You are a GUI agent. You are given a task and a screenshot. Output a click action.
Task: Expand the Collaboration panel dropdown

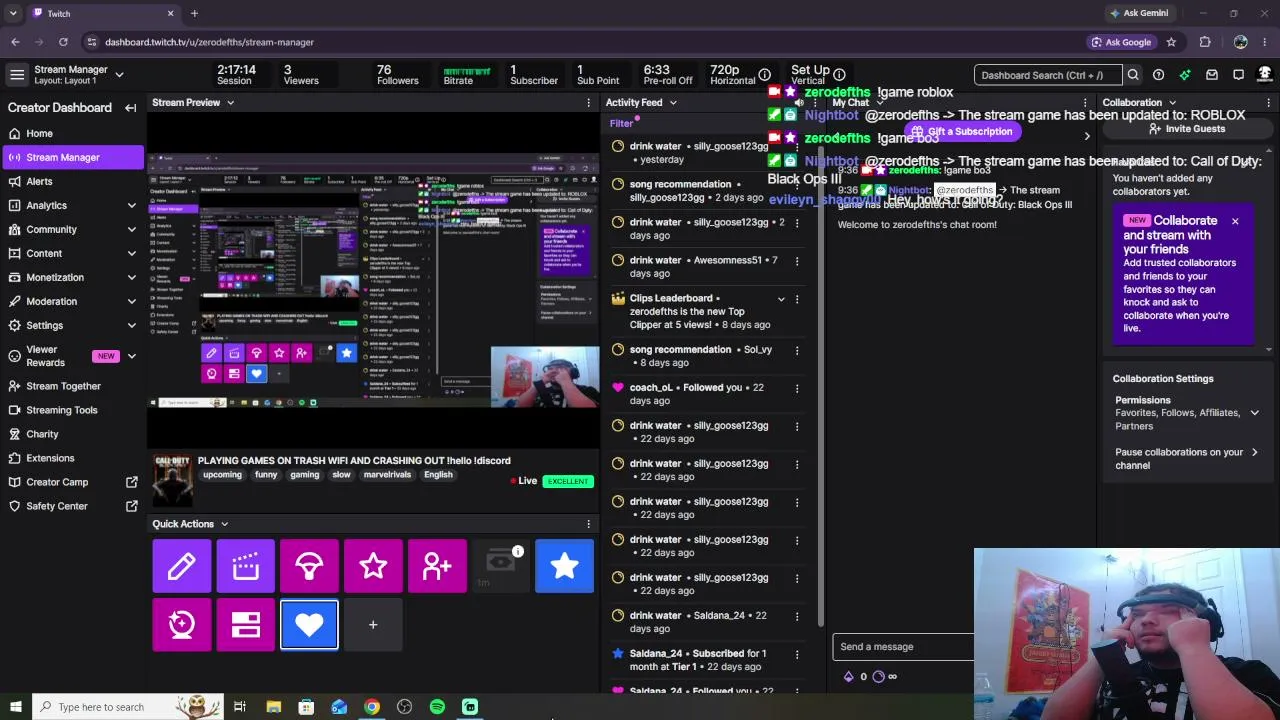[1173, 103]
